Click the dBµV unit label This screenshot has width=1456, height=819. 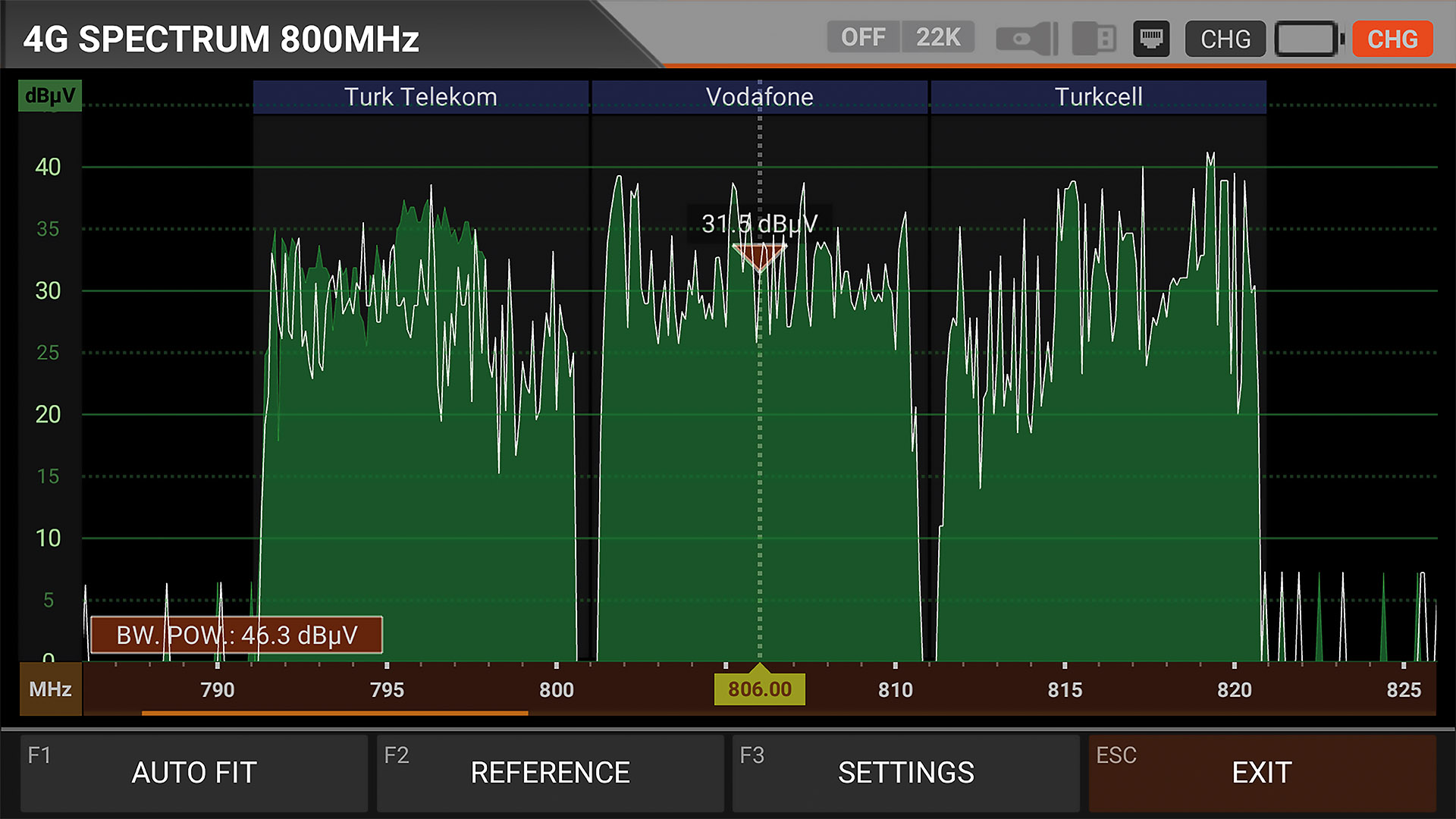coord(50,96)
